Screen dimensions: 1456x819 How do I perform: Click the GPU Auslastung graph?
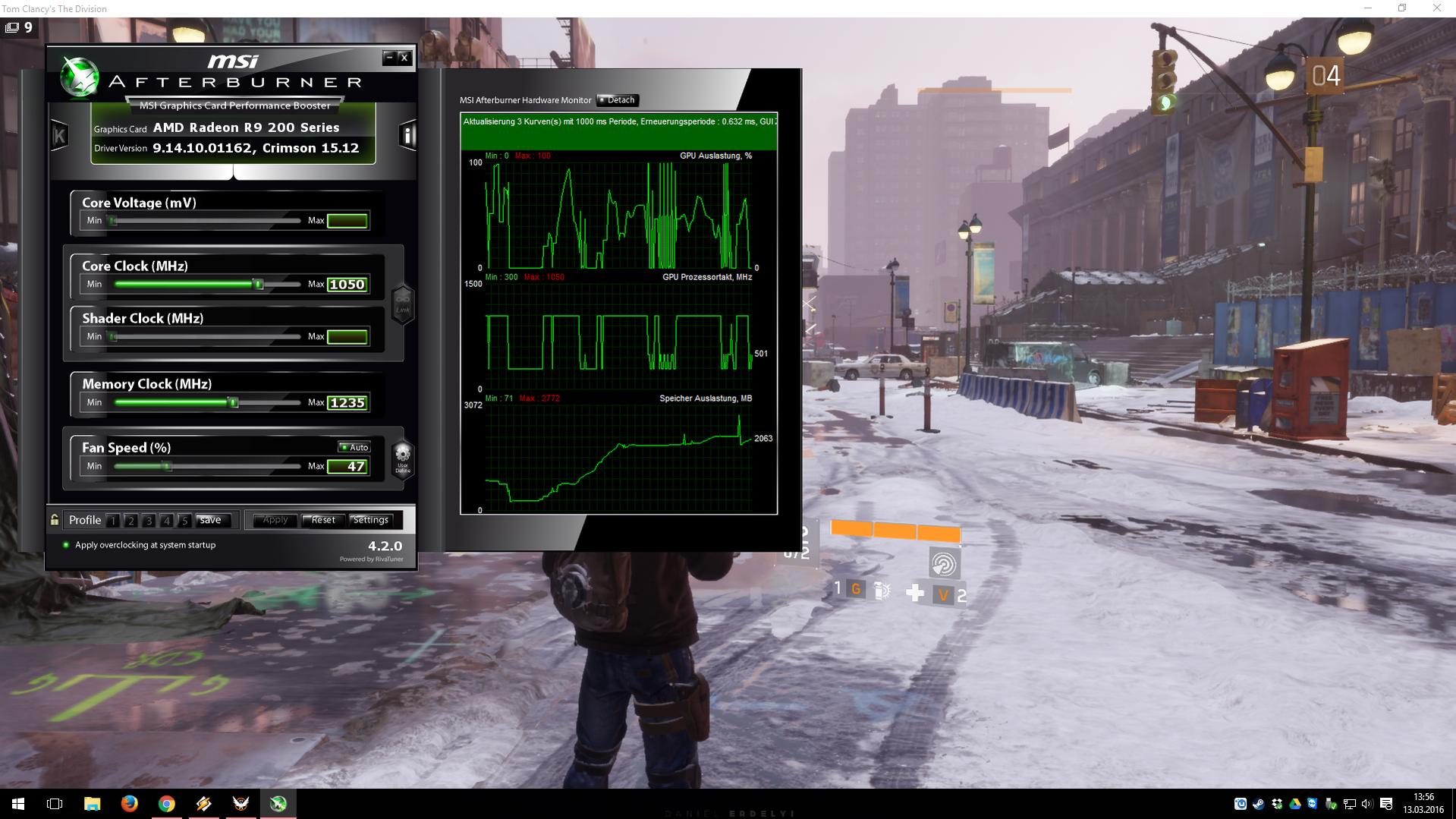(618, 216)
